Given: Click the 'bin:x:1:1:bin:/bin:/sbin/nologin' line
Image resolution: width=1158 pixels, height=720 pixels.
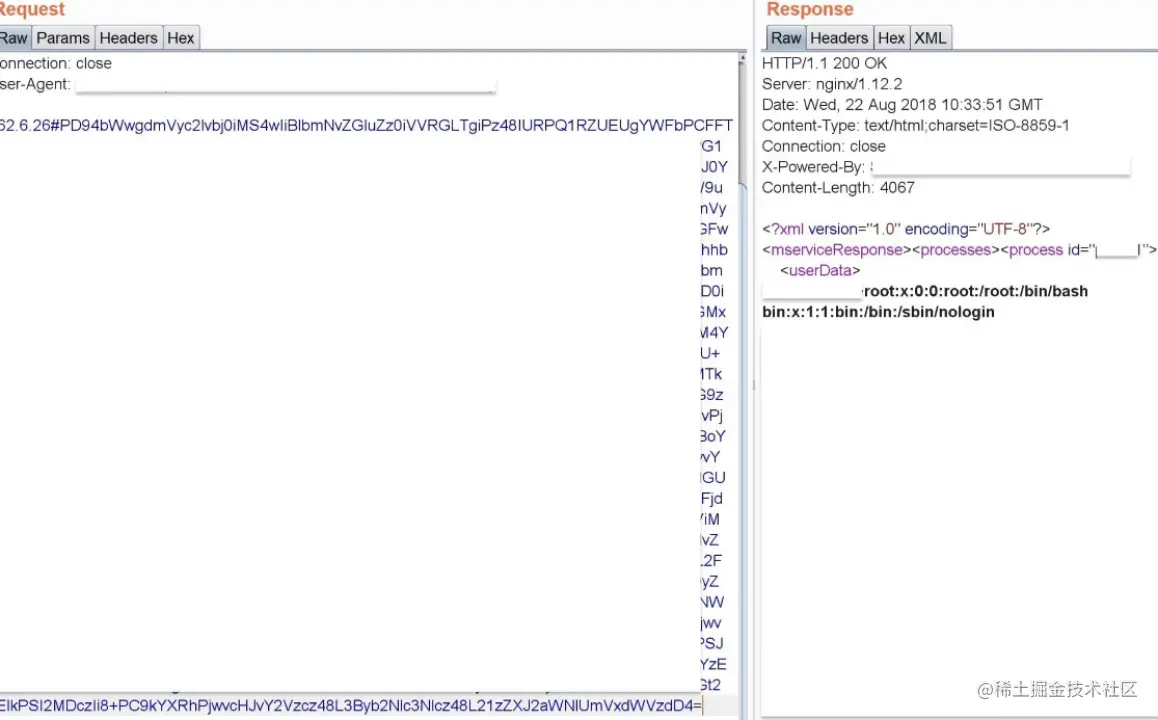Looking at the screenshot, I should pyautogui.click(x=878, y=312).
